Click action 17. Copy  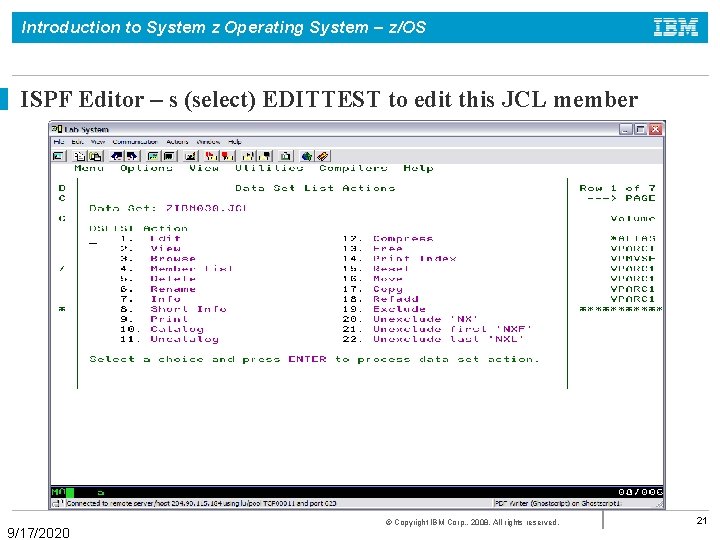(x=372, y=289)
